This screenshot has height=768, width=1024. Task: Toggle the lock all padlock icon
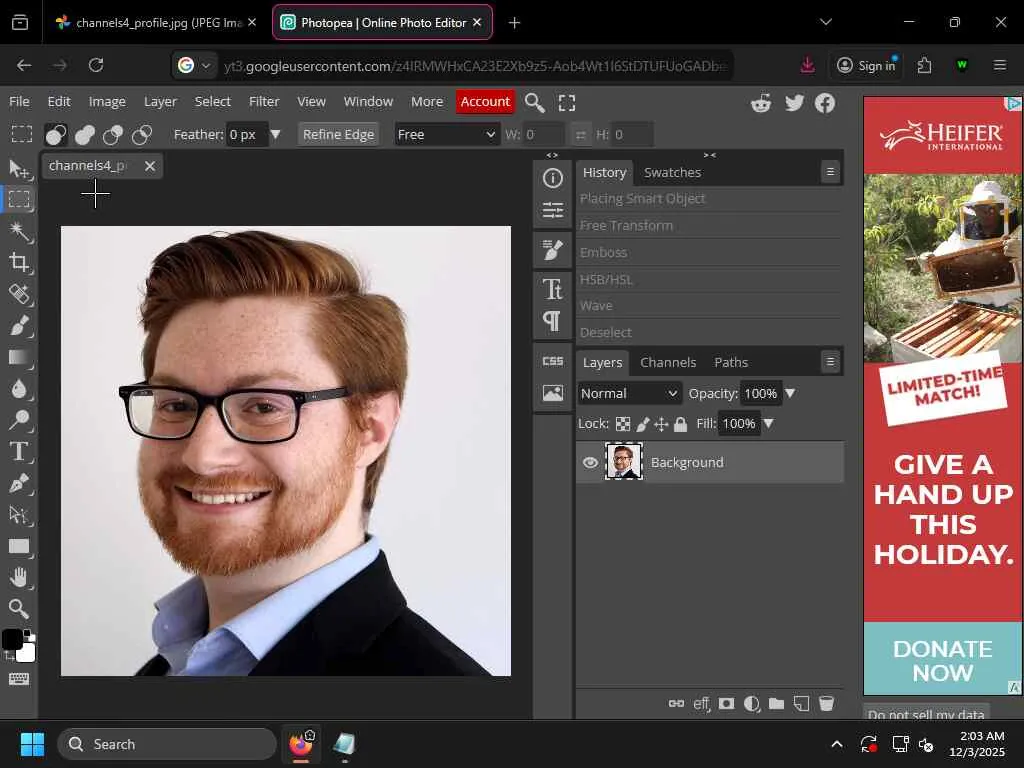680,424
